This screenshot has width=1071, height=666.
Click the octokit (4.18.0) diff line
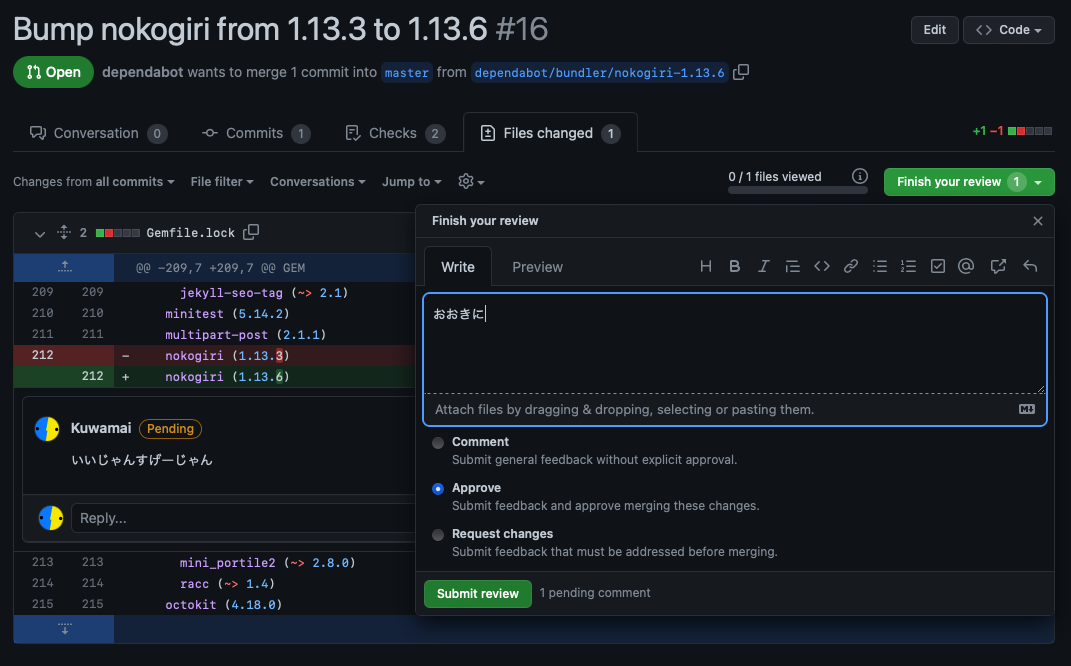click(x=214, y=605)
